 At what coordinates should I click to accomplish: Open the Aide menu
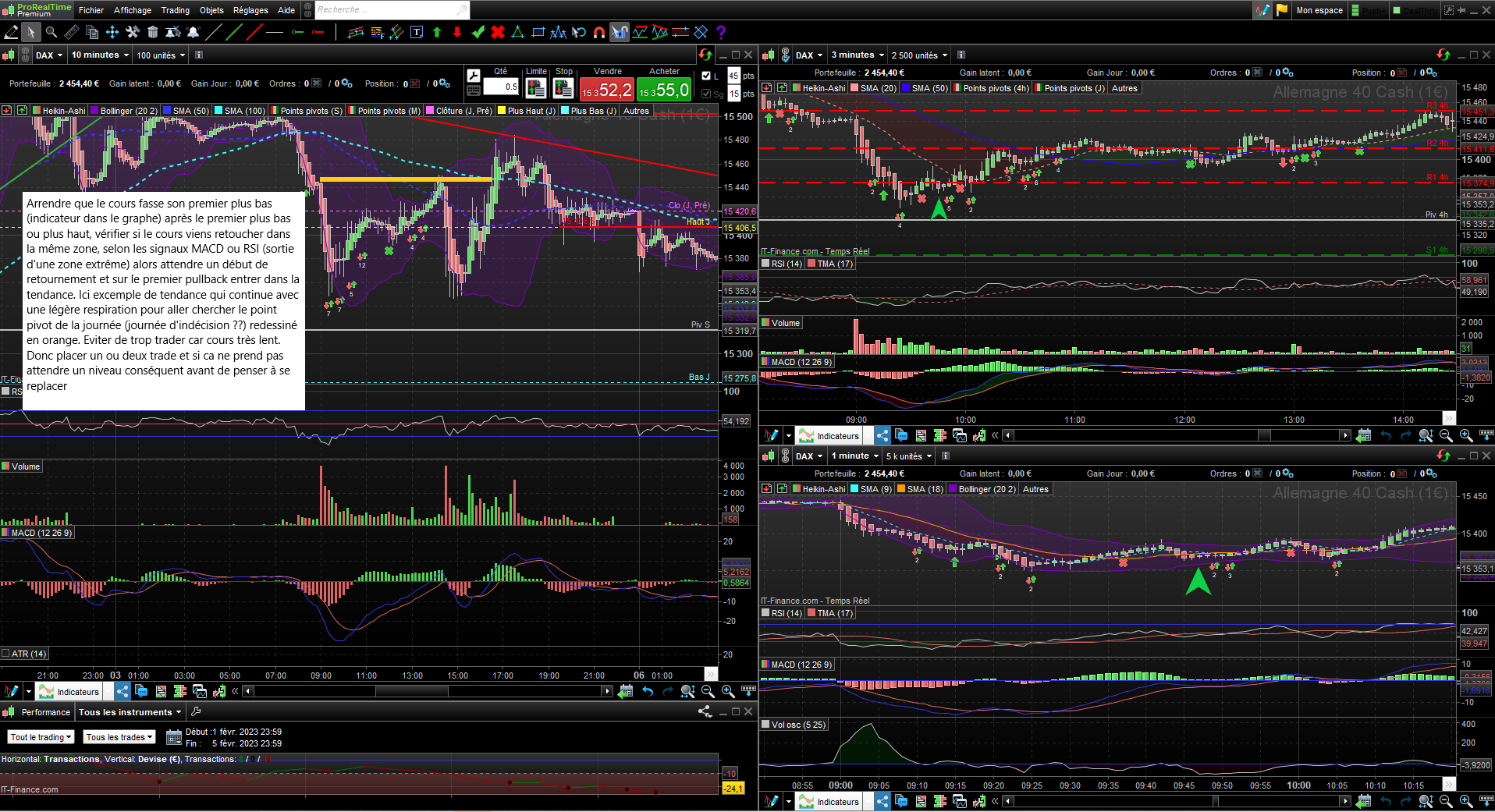286,10
